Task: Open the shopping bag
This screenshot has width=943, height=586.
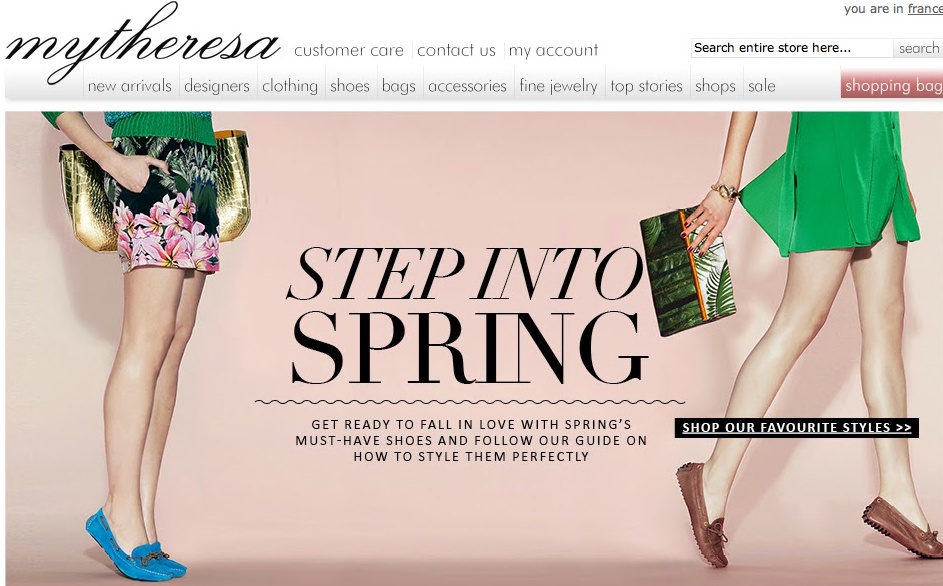Action: pyautogui.click(x=892, y=85)
